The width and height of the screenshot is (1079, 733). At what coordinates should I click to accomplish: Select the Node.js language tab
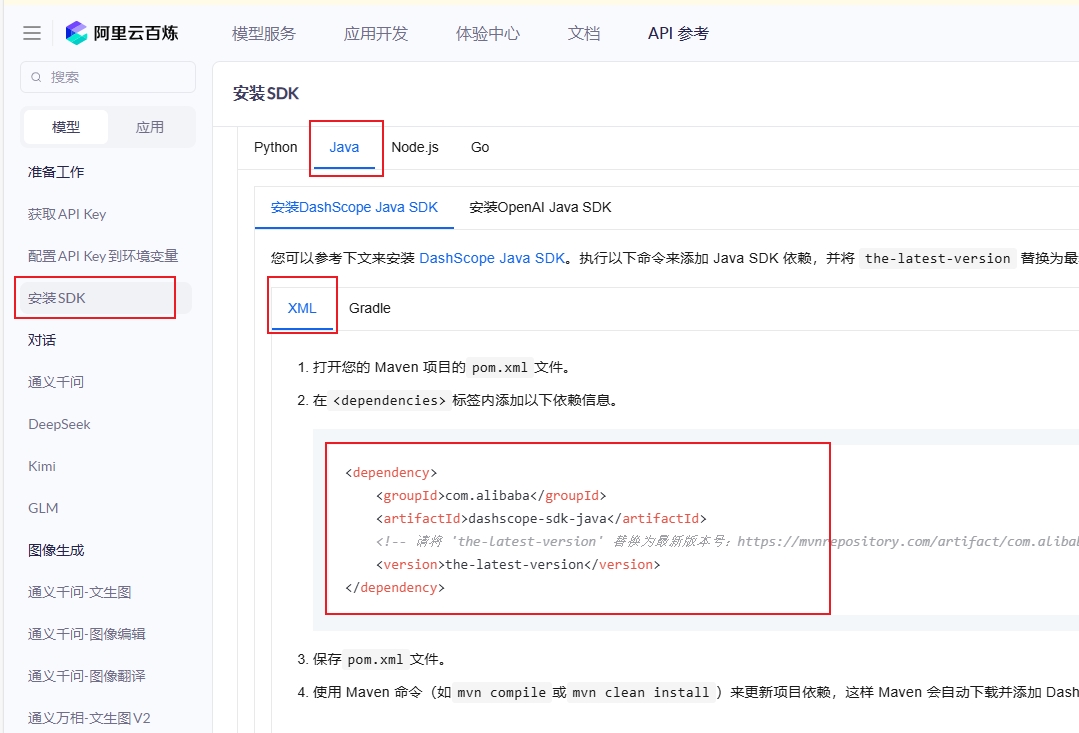tap(415, 147)
